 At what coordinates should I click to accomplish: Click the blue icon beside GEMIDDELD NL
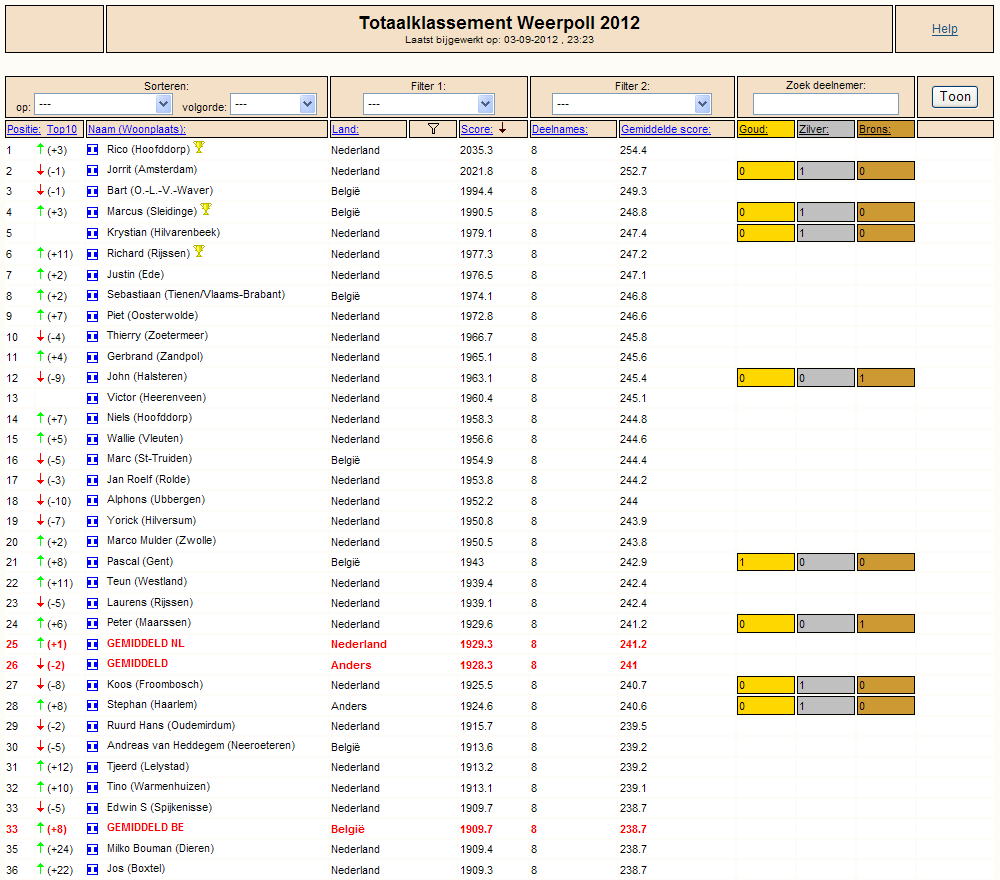click(92, 645)
